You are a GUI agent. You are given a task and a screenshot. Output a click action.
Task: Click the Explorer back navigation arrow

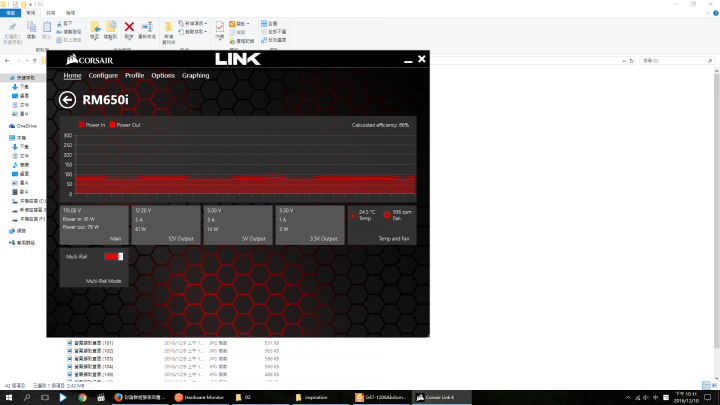pyautogui.click(x=7, y=61)
